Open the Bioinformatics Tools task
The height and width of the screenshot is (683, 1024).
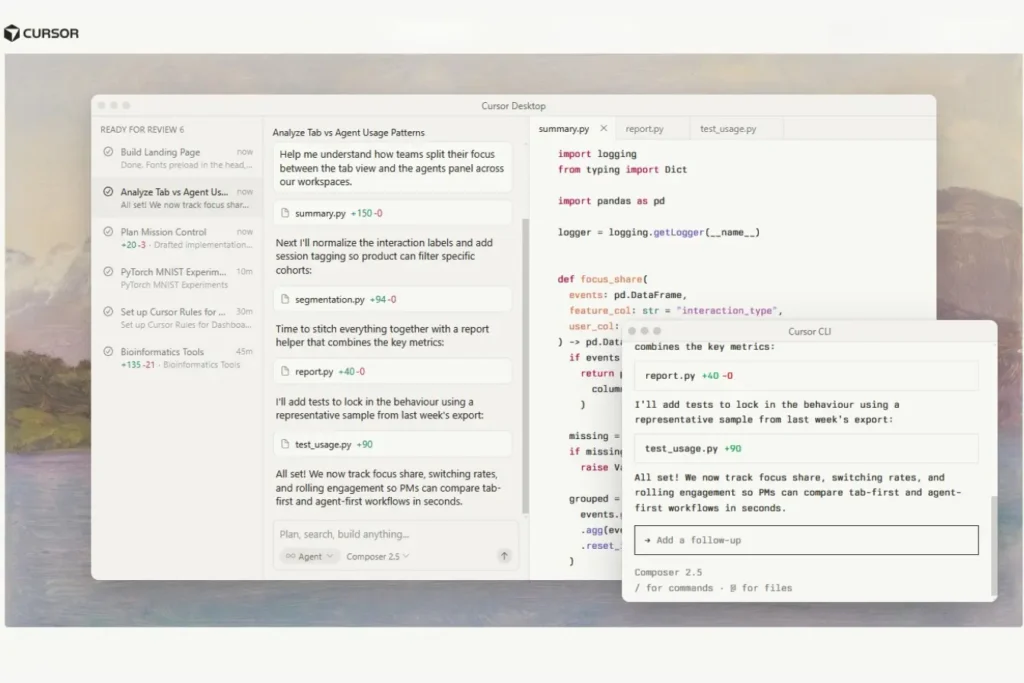(176, 357)
